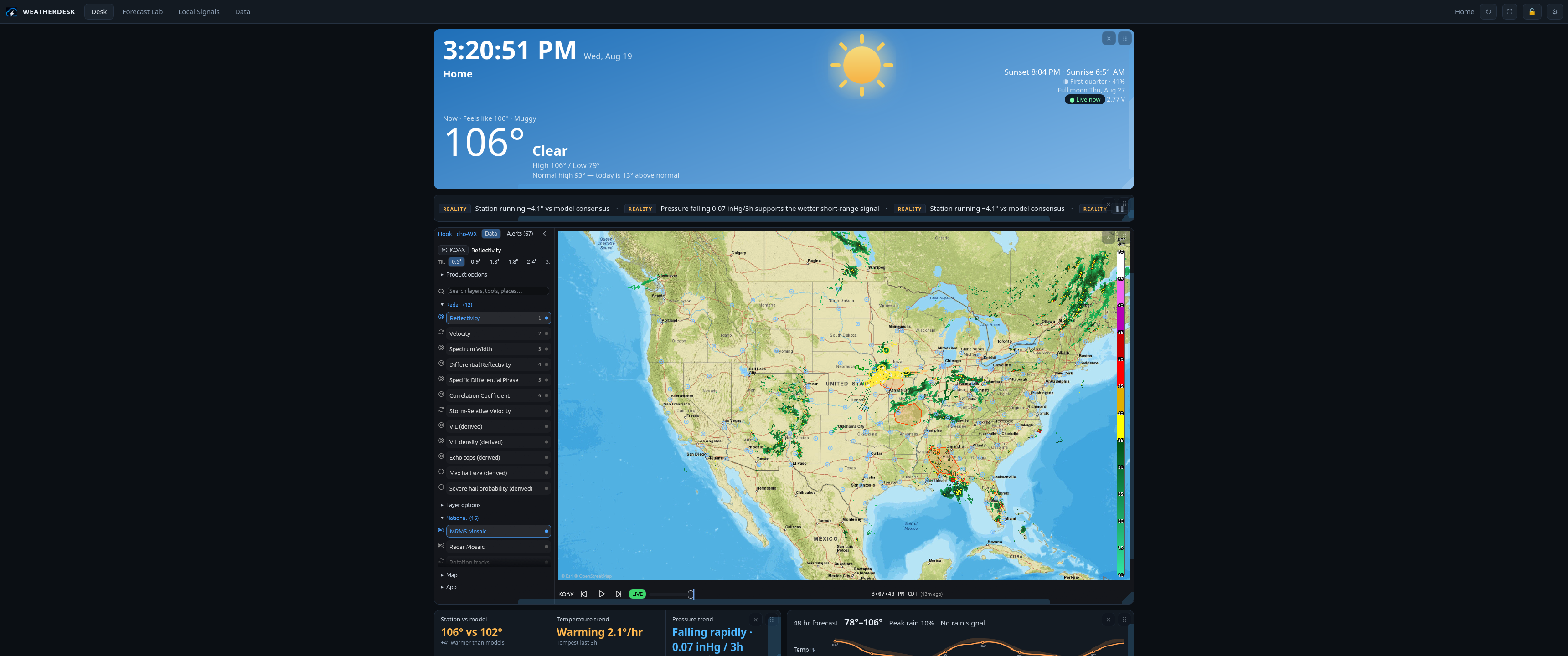Screen dimensions: 1568x656
Task: Click the Hook Echo-WX link
Action: click(457, 234)
